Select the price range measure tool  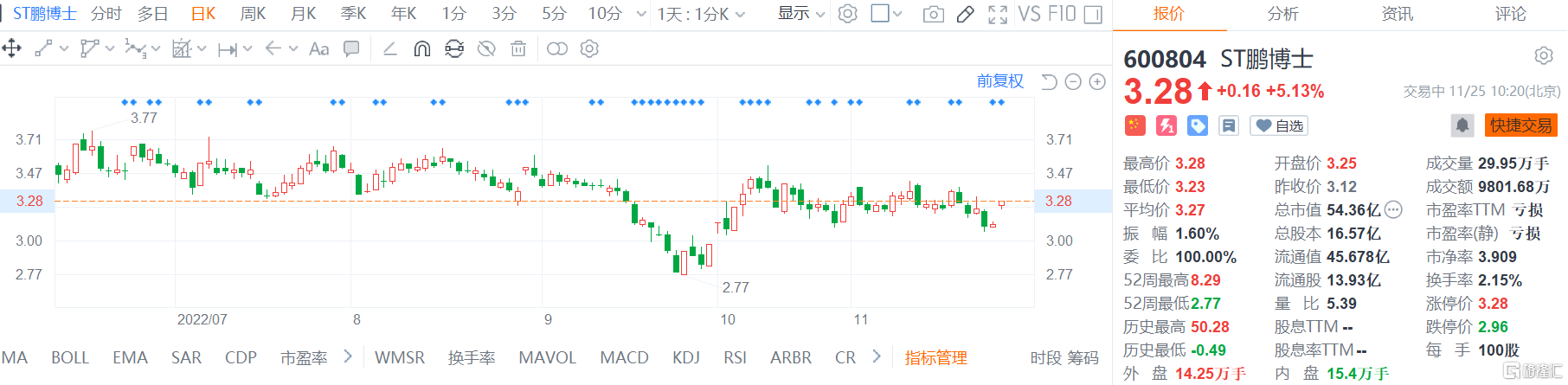(228, 49)
